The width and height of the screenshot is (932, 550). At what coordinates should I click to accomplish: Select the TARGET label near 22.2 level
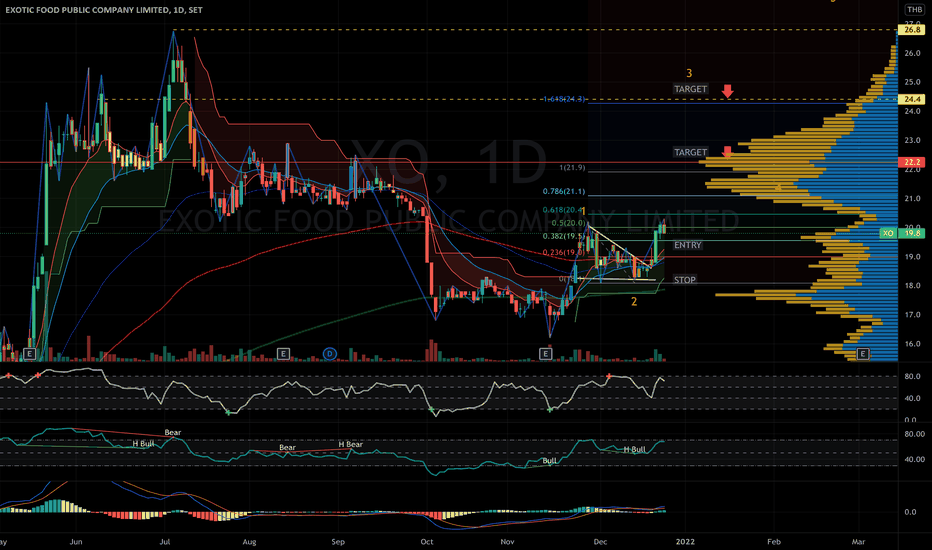point(690,152)
